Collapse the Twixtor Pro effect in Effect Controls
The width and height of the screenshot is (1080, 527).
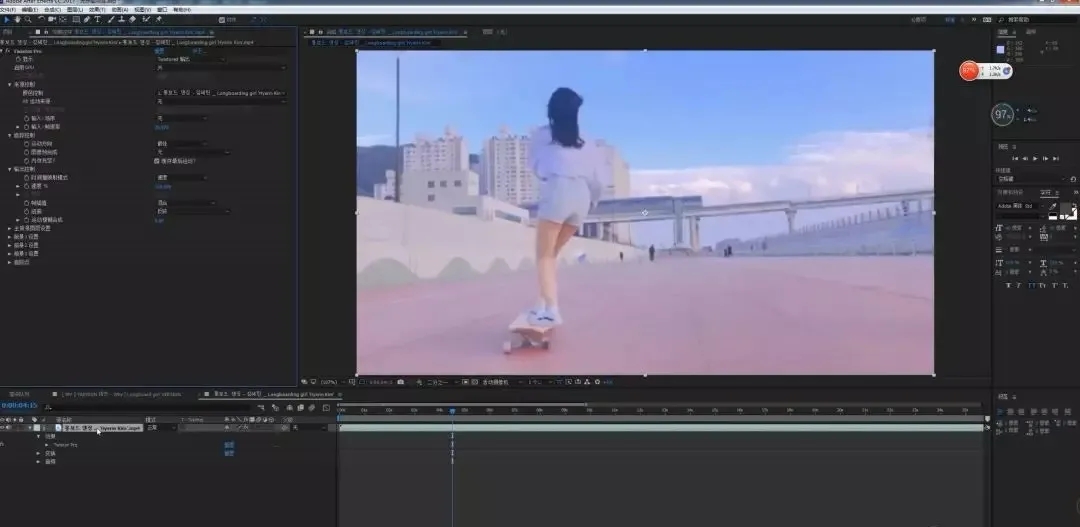[3, 51]
